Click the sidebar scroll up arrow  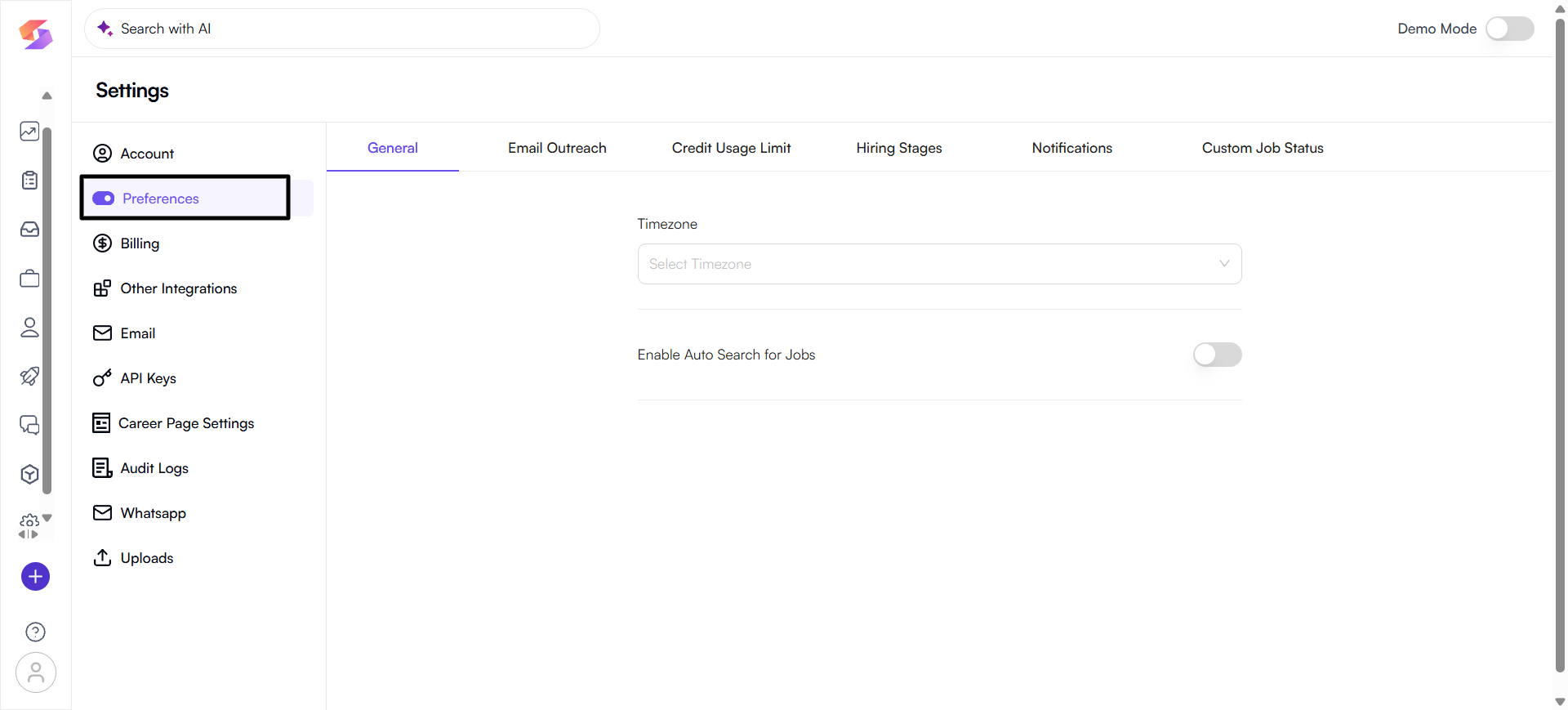coord(47,96)
